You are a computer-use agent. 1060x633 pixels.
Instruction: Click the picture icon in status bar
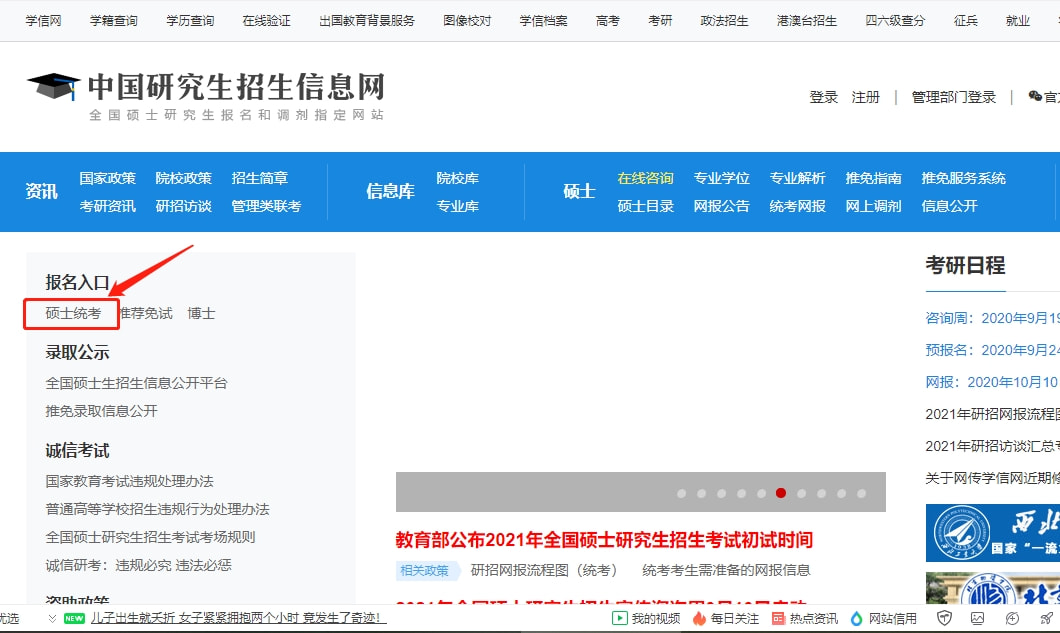(978, 618)
